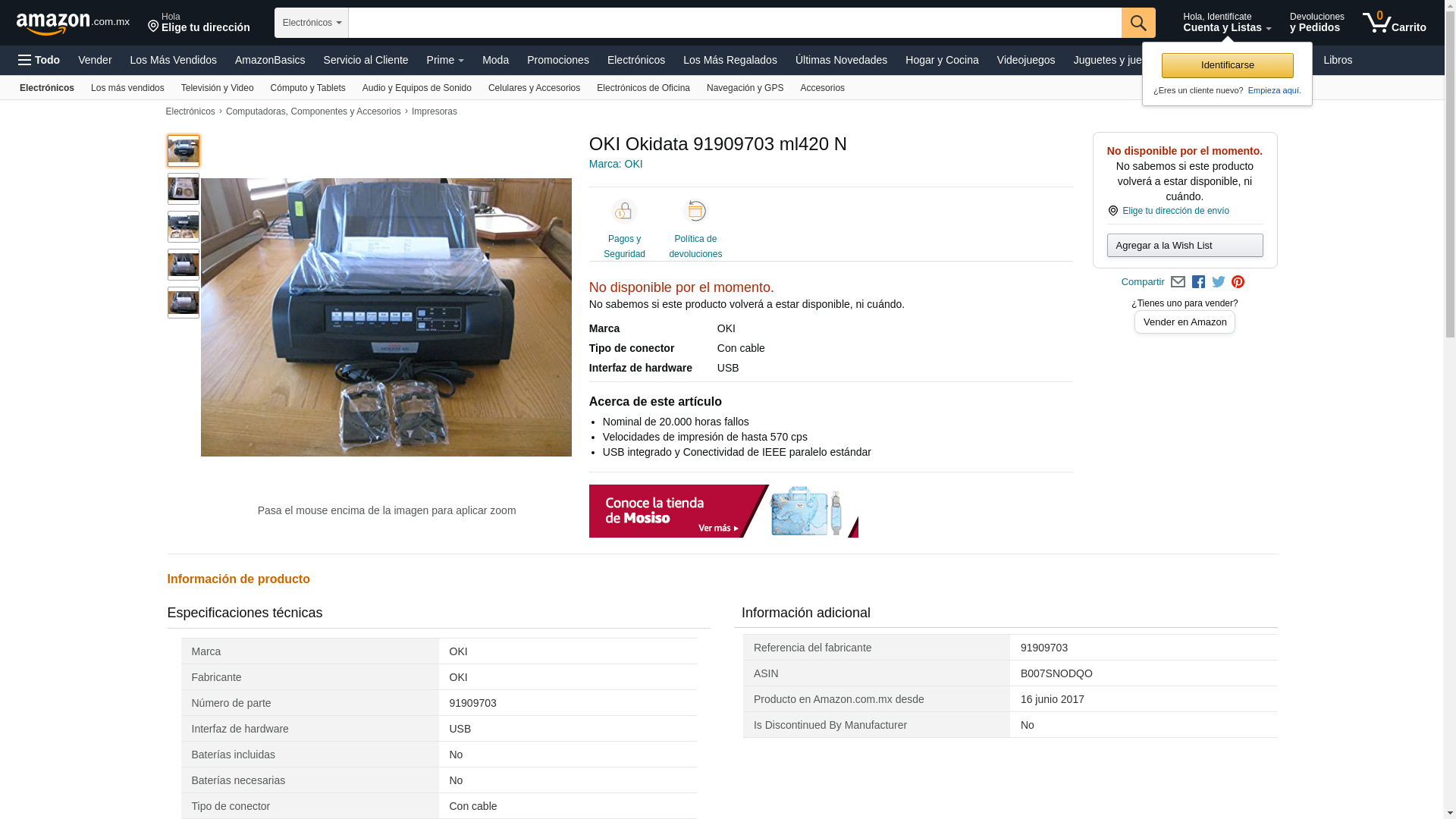Click the Mosiso store banner

(x=723, y=511)
